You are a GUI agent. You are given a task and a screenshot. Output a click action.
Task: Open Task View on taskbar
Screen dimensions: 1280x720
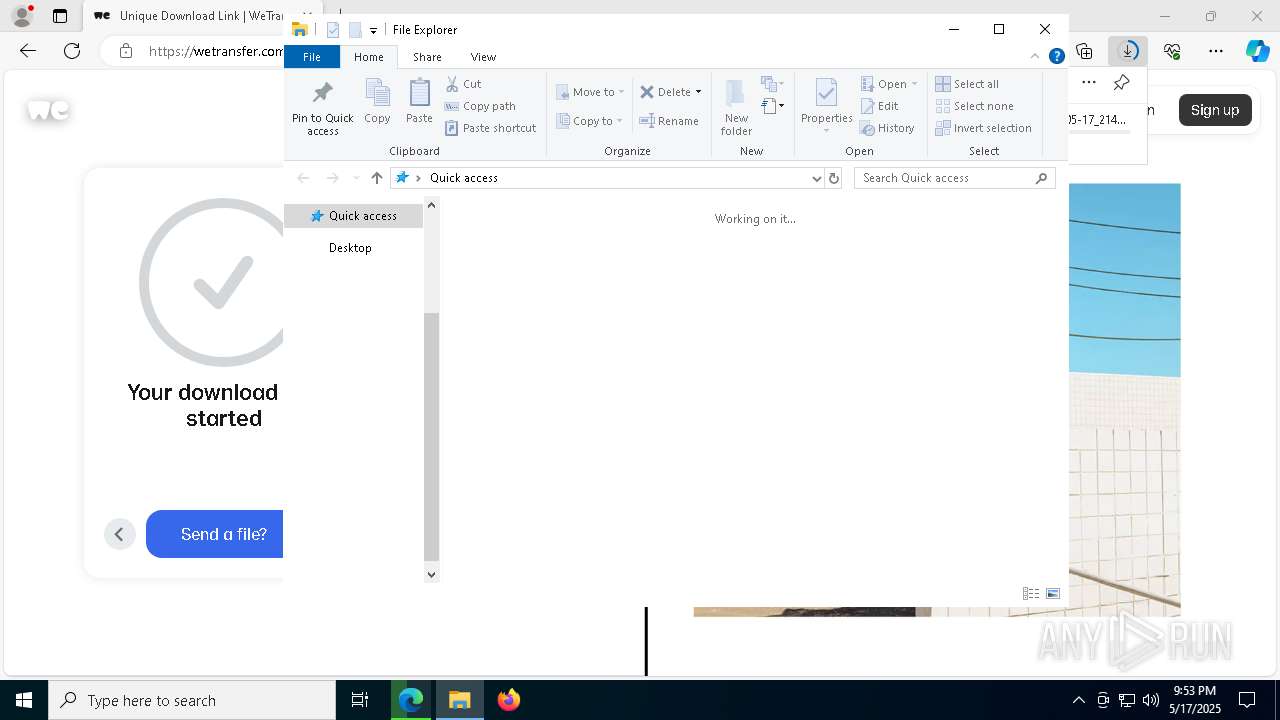click(360, 700)
